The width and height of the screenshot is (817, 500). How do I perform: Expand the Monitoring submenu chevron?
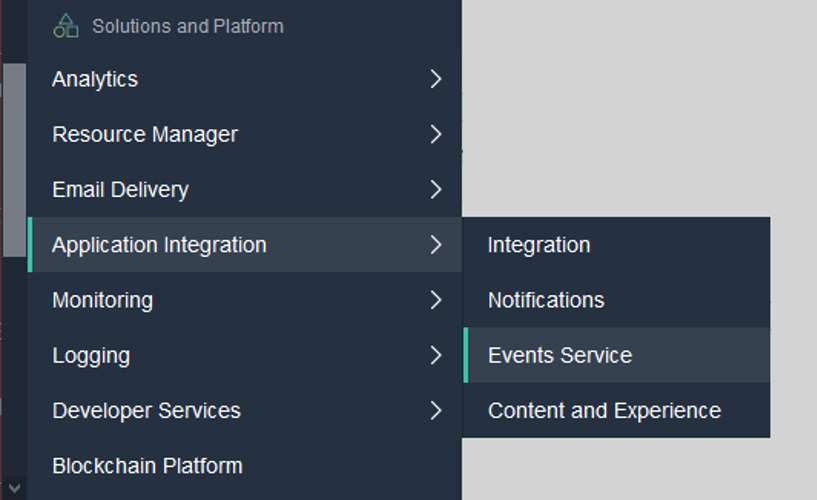[x=435, y=300]
